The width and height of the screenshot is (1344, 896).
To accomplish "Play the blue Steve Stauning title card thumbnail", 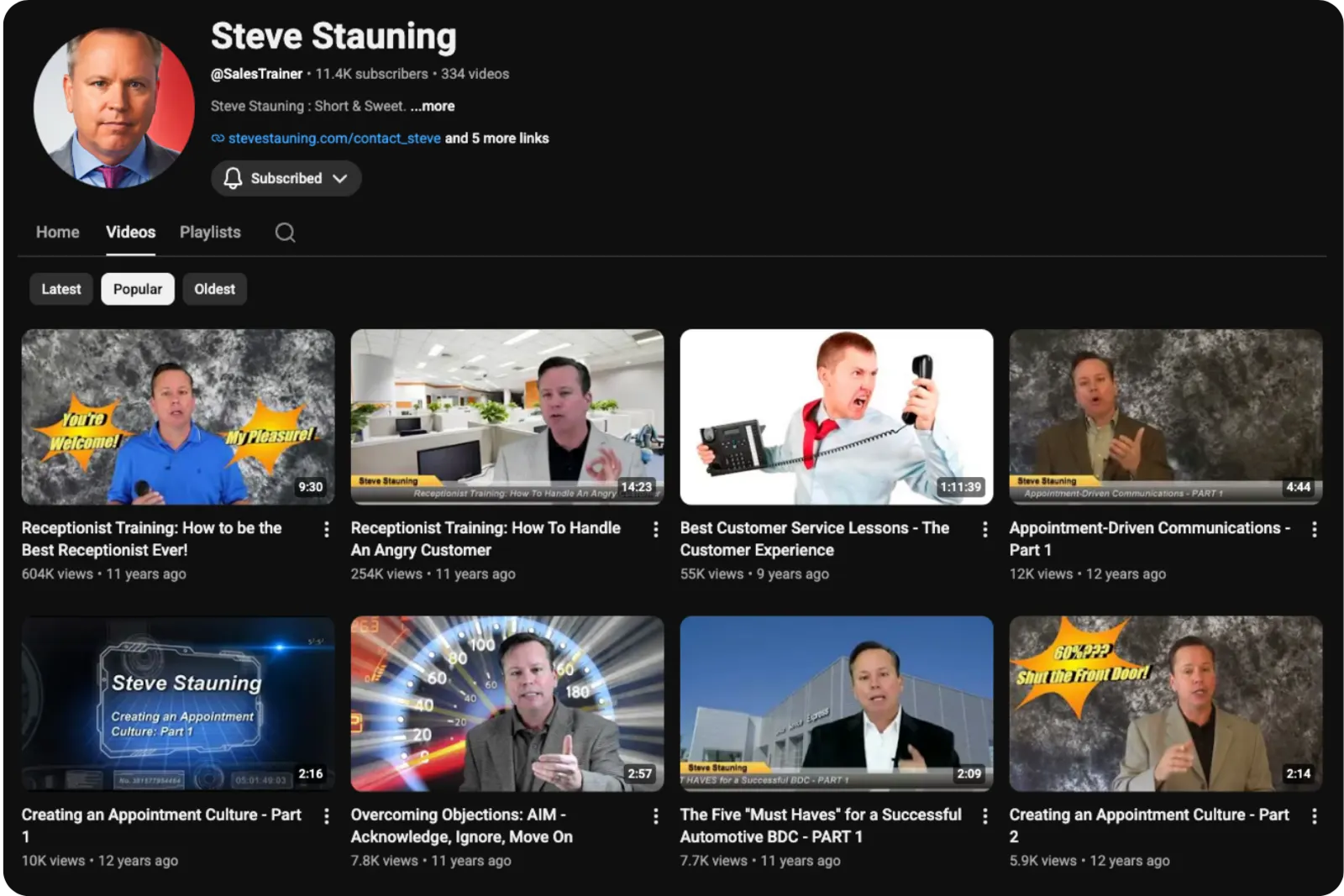I will click(178, 704).
